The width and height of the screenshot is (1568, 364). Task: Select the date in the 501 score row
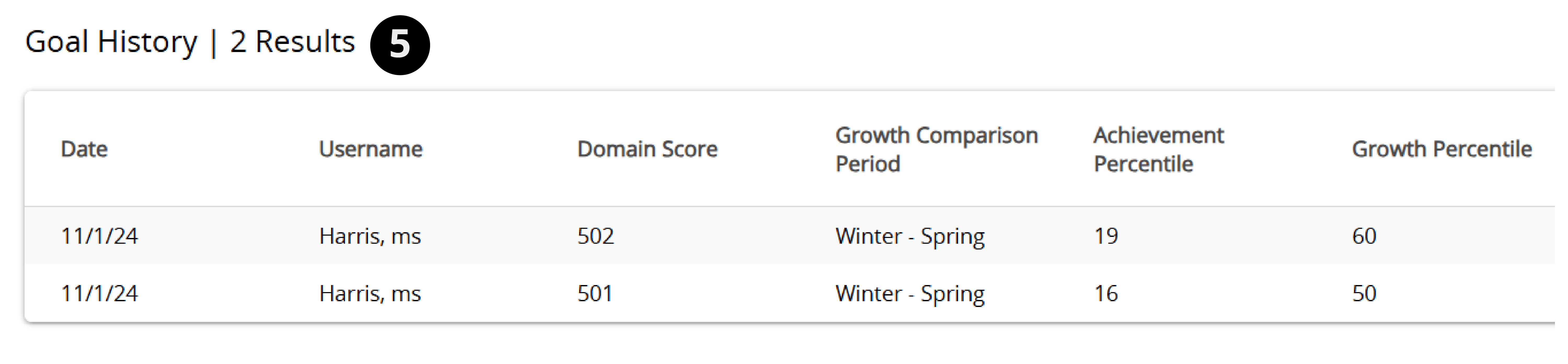tap(99, 293)
